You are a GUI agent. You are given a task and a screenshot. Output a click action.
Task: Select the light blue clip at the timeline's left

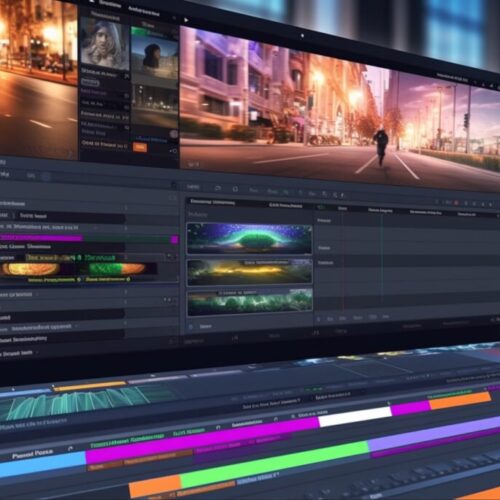(42, 463)
